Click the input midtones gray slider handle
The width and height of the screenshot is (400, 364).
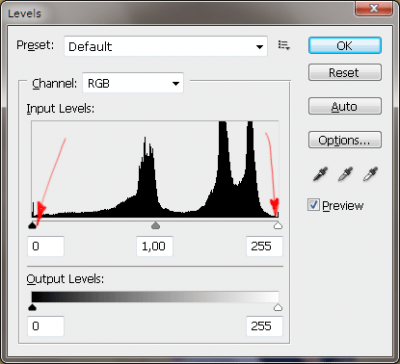coord(155,226)
